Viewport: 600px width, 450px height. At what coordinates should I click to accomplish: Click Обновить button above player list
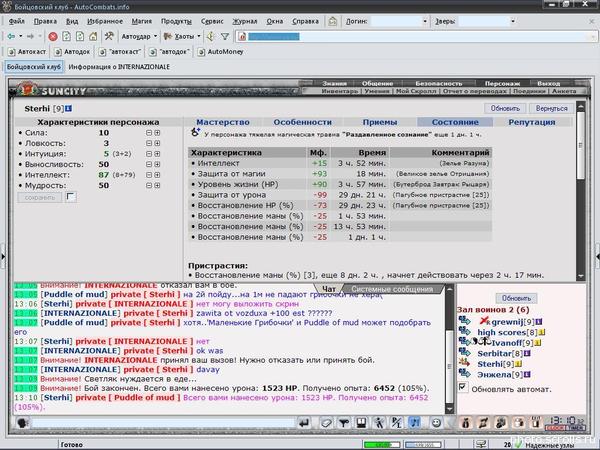517,298
